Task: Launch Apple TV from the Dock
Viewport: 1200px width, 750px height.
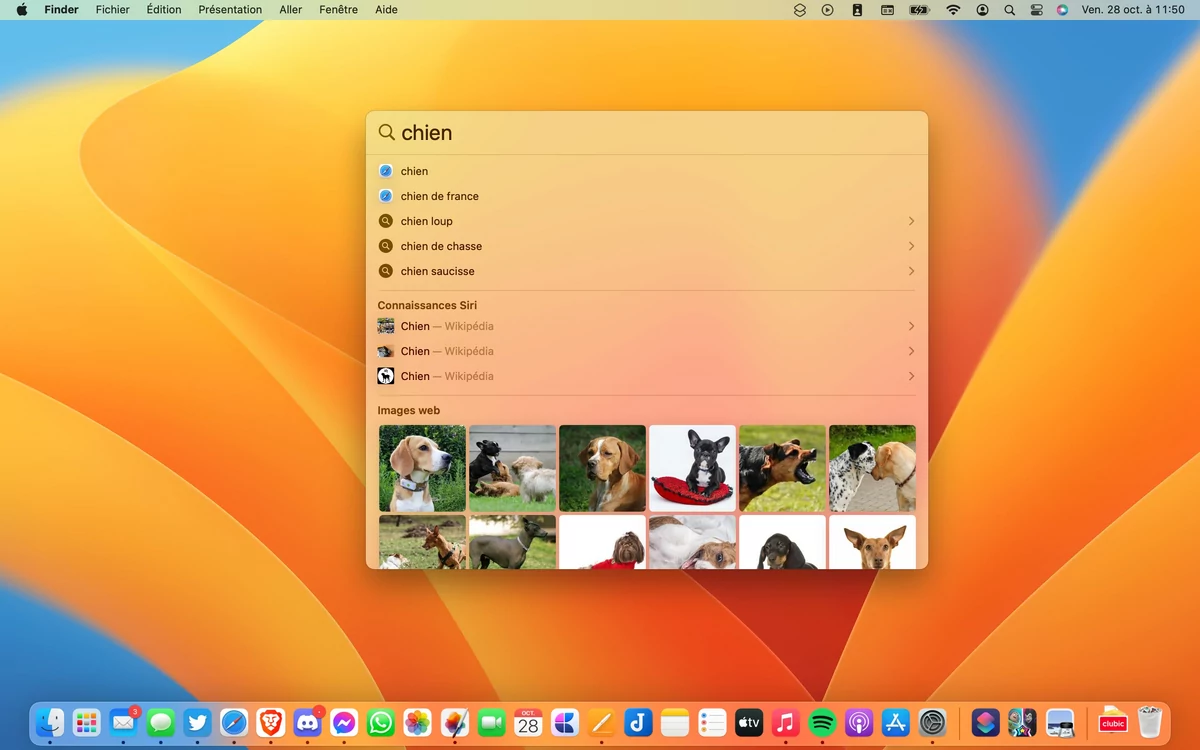Action: coord(749,722)
